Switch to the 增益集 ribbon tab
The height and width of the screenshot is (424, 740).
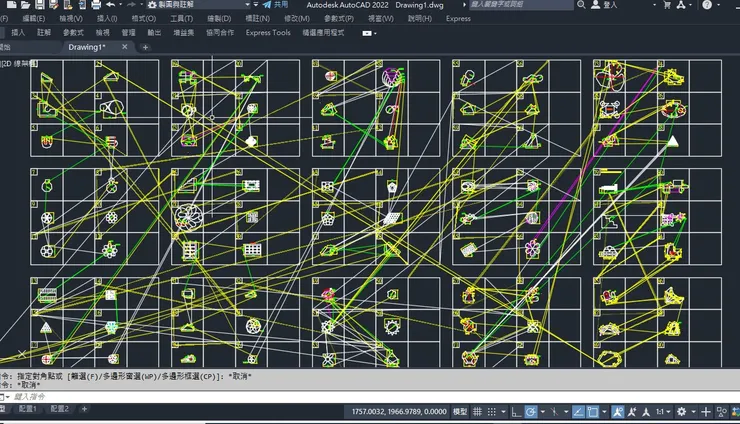point(184,33)
